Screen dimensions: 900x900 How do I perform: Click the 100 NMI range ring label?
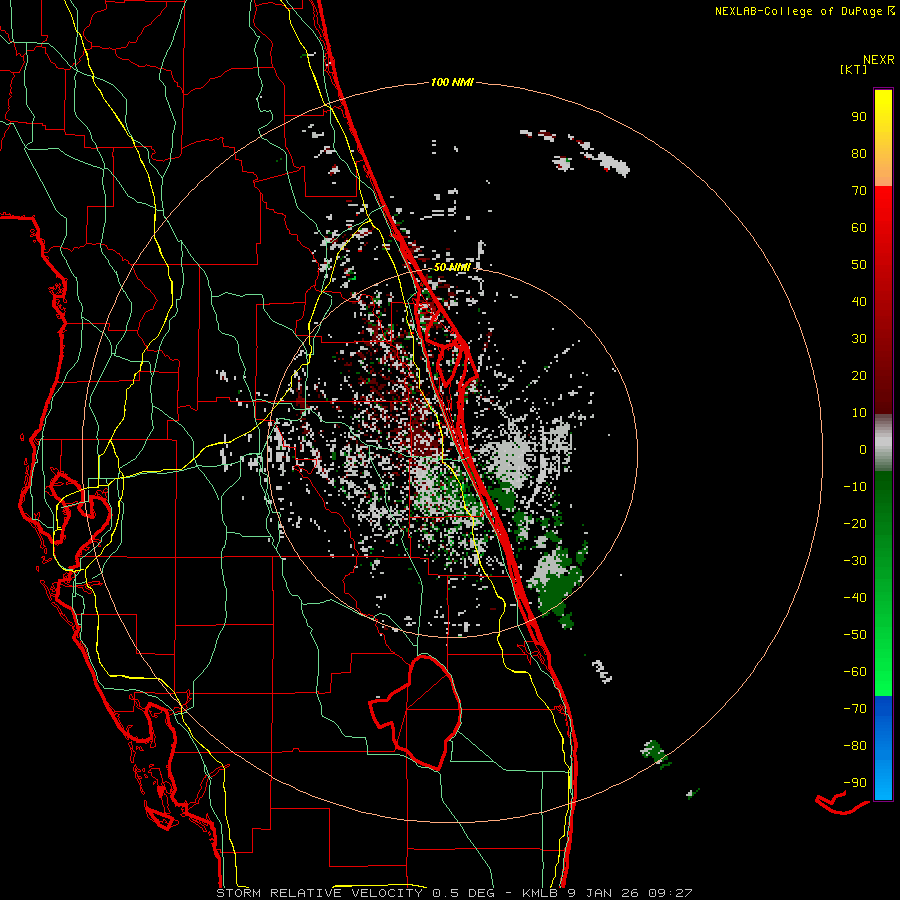pyautogui.click(x=452, y=83)
